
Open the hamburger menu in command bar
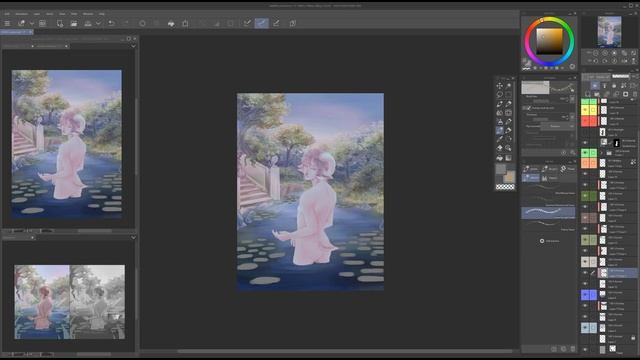coord(7,23)
